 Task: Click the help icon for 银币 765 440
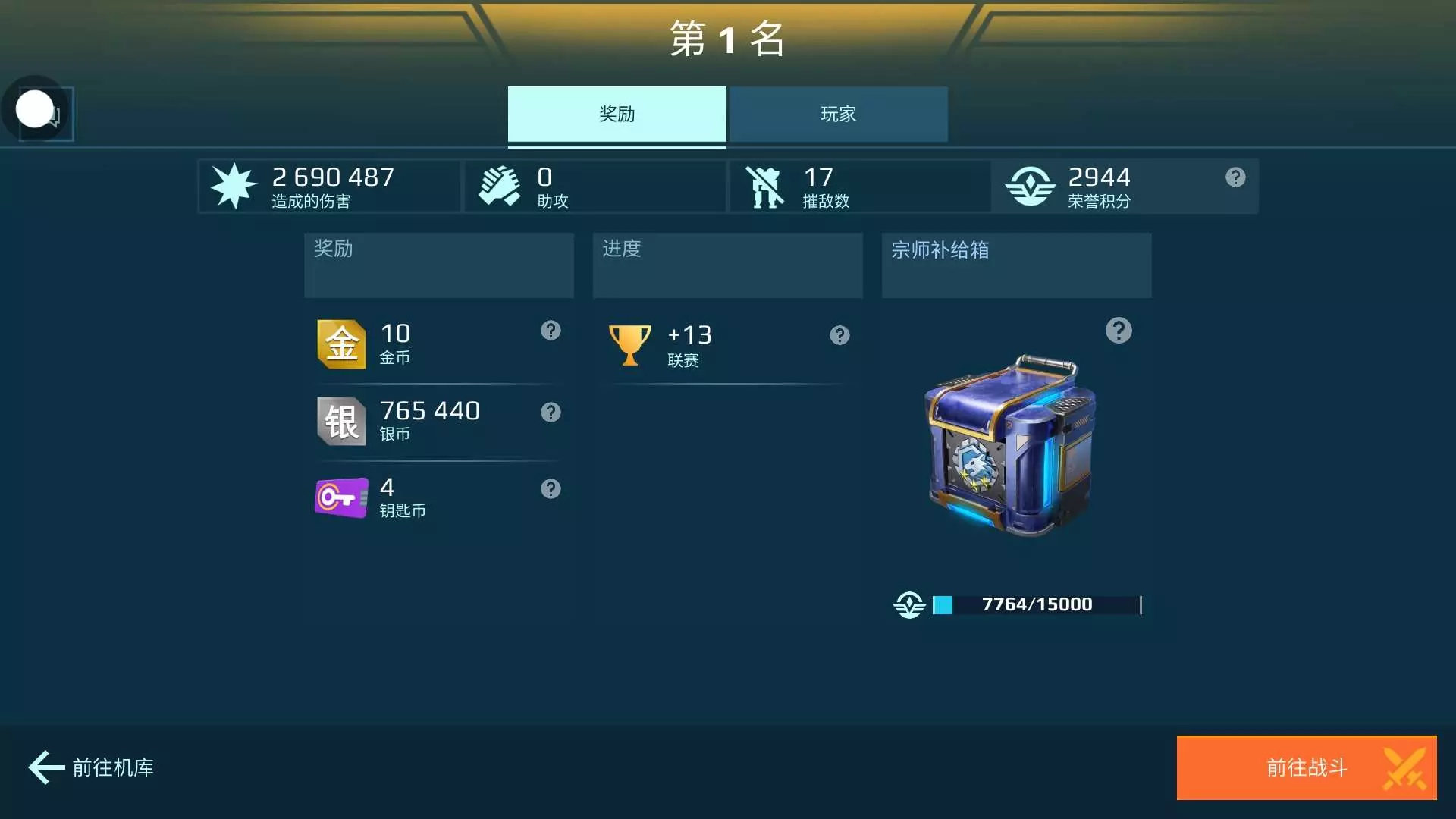point(551,412)
